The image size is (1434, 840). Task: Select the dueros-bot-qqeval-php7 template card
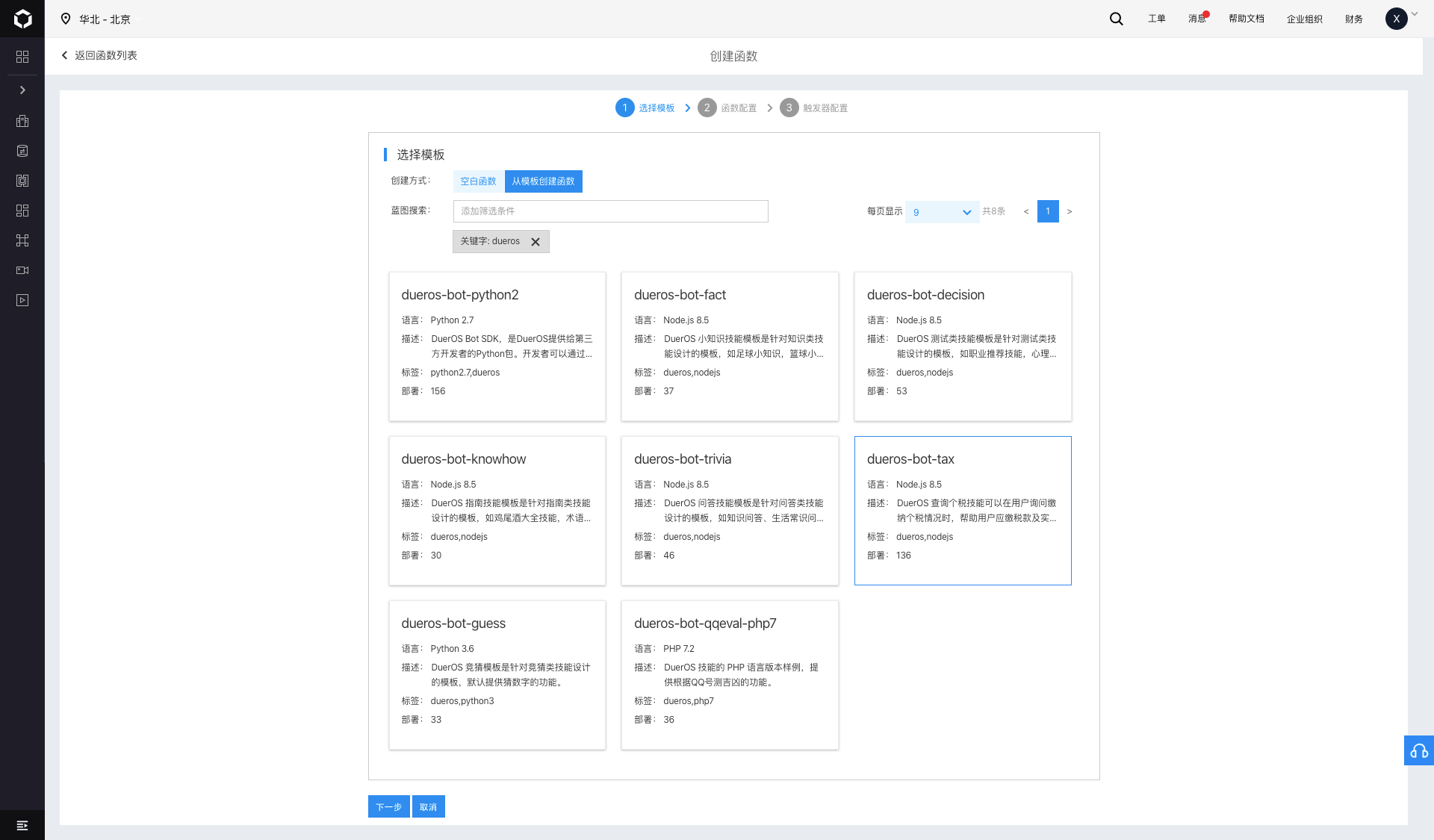tap(730, 675)
